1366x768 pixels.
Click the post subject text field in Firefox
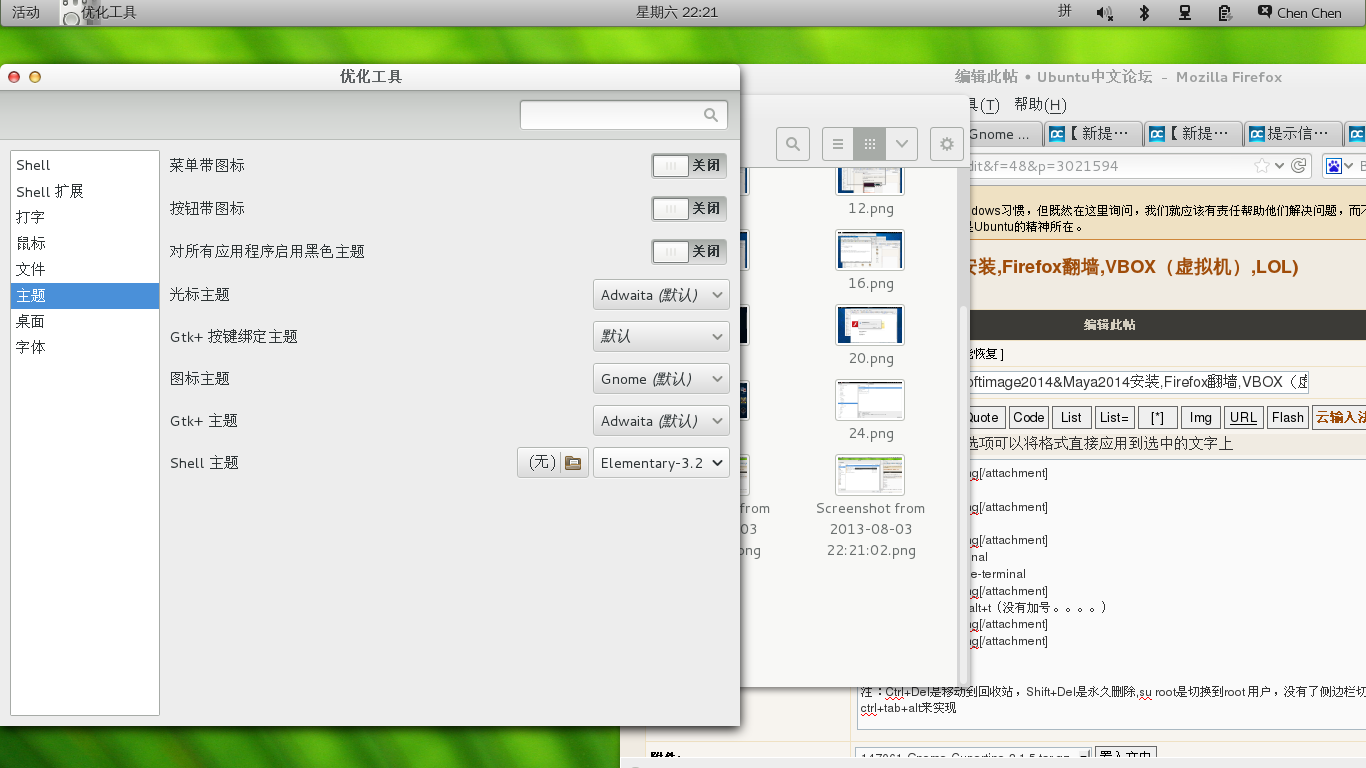pyautogui.click(x=1136, y=382)
